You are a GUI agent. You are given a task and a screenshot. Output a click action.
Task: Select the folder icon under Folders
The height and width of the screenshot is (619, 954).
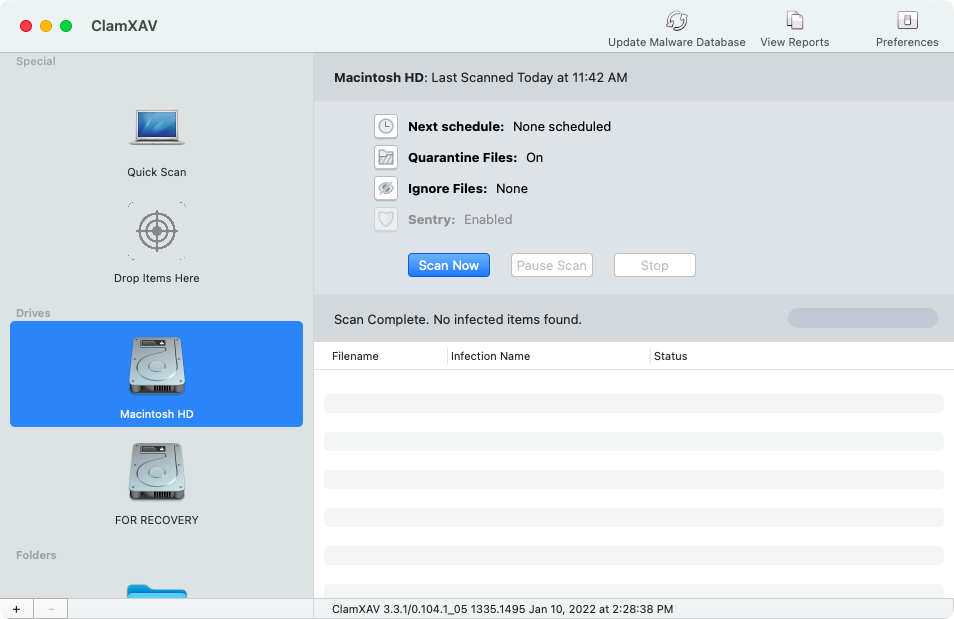(157, 591)
